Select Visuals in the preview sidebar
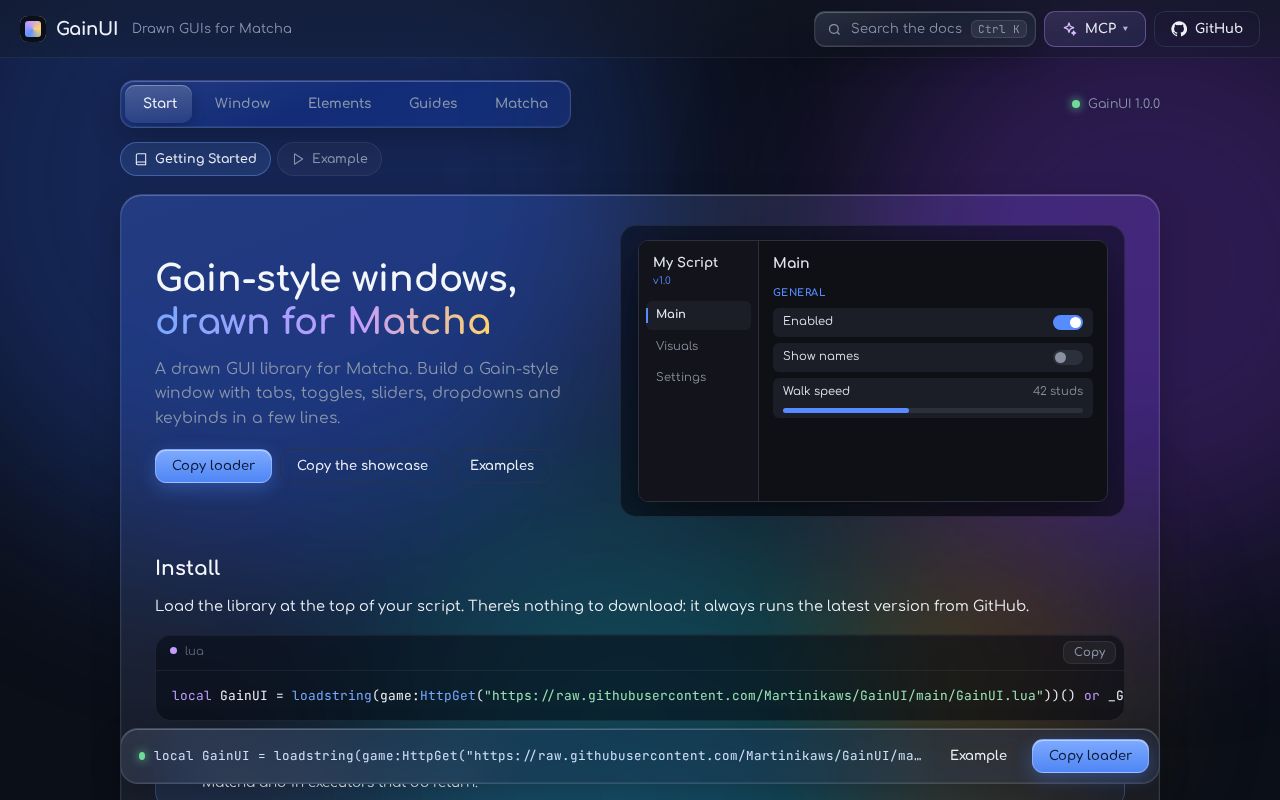This screenshot has height=800, width=1280. (x=698, y=346)
